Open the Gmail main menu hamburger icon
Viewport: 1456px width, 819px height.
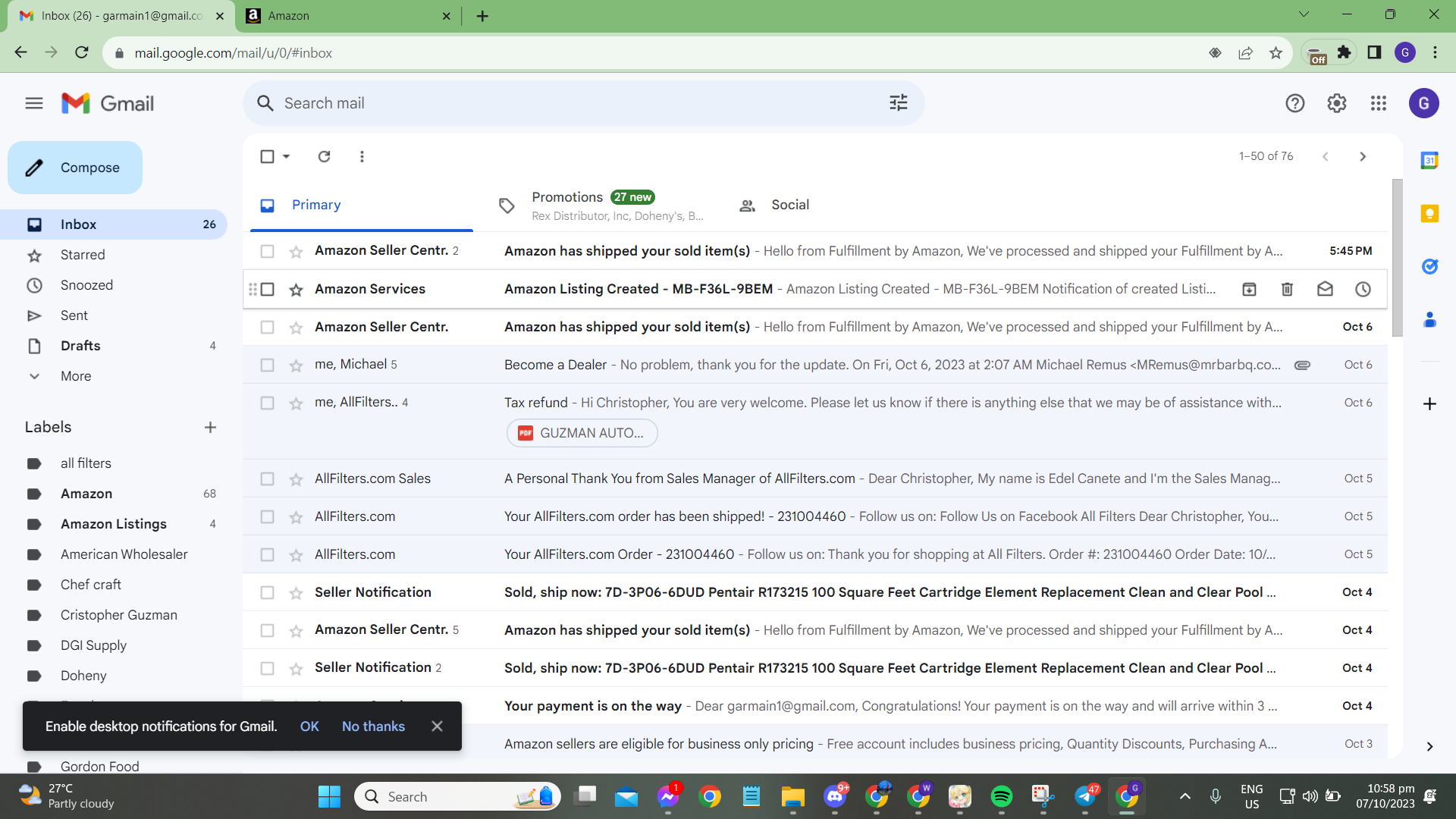tap(34, 103)
